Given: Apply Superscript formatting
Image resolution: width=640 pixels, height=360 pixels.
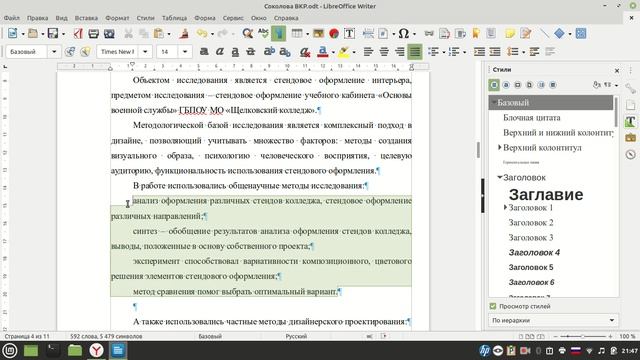Looking at the screenshot, I should click(269, 51).
